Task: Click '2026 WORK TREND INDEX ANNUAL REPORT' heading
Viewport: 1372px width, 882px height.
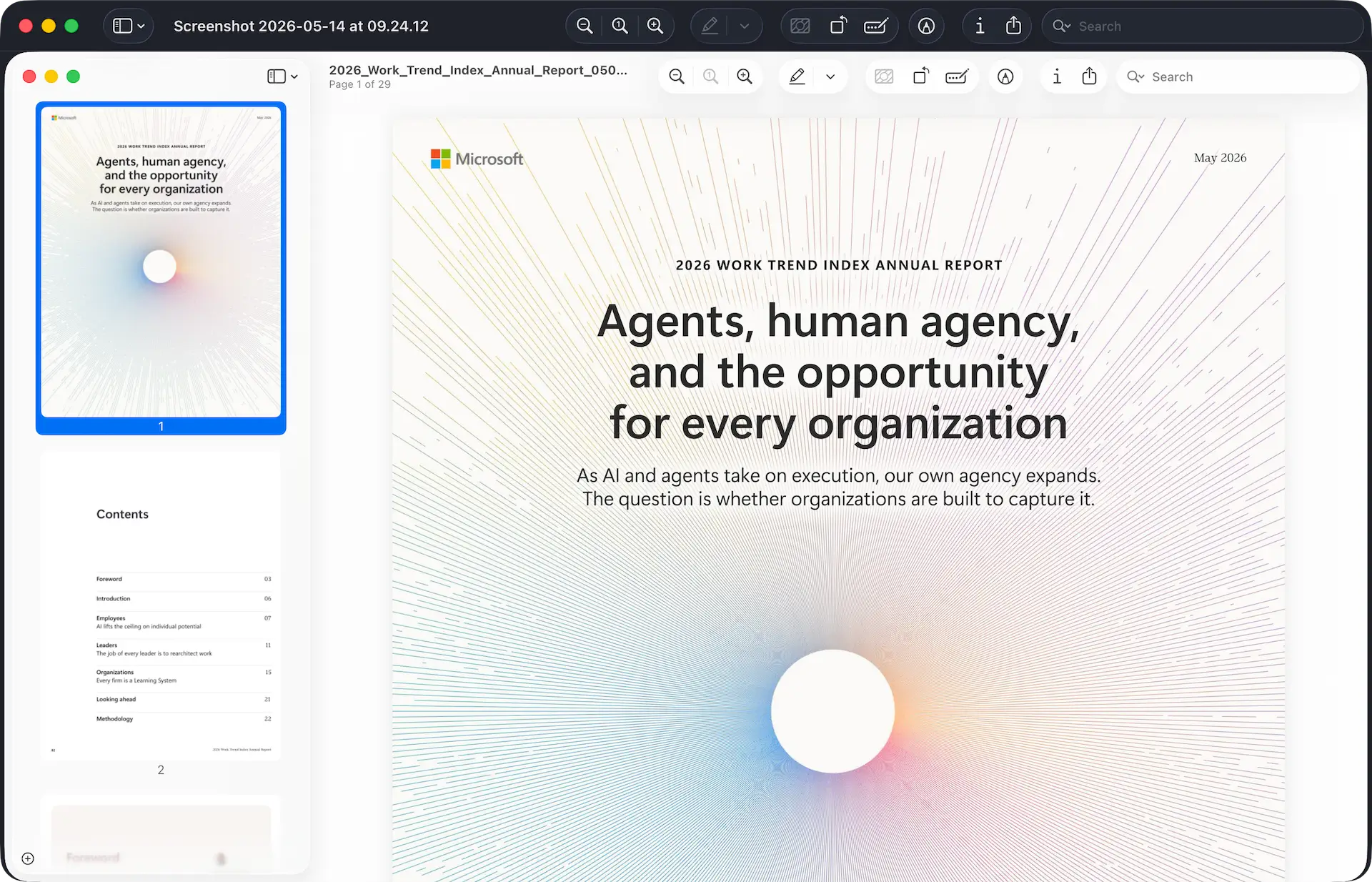Action: pos(839,265)
